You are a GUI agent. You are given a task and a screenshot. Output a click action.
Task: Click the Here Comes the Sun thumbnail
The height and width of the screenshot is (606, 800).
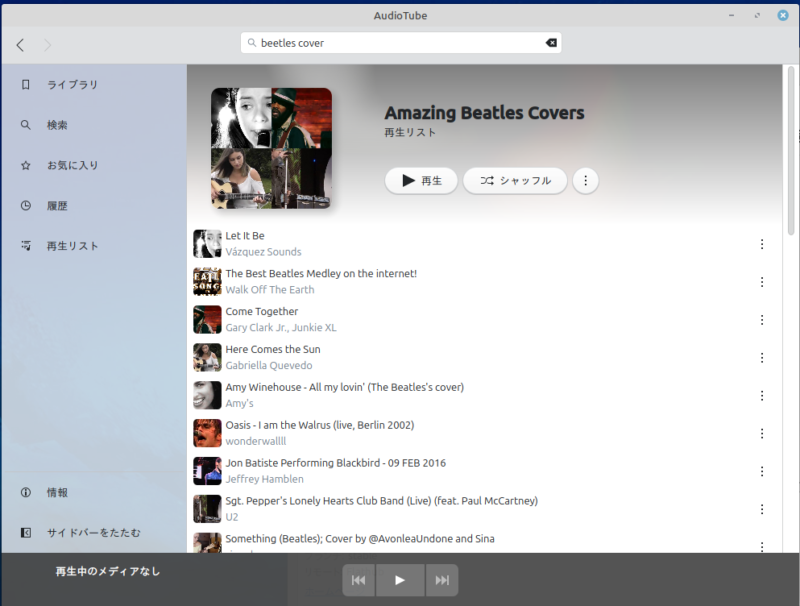click(207, 357)
